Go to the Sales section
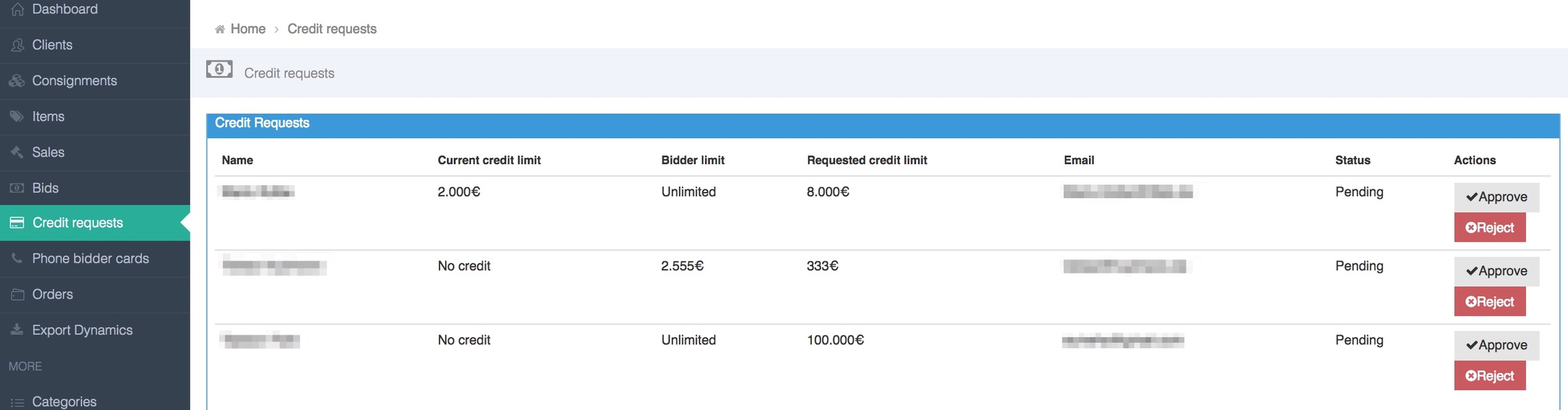This screenshot has height=410, width=1568. click(x=48, y=153)
